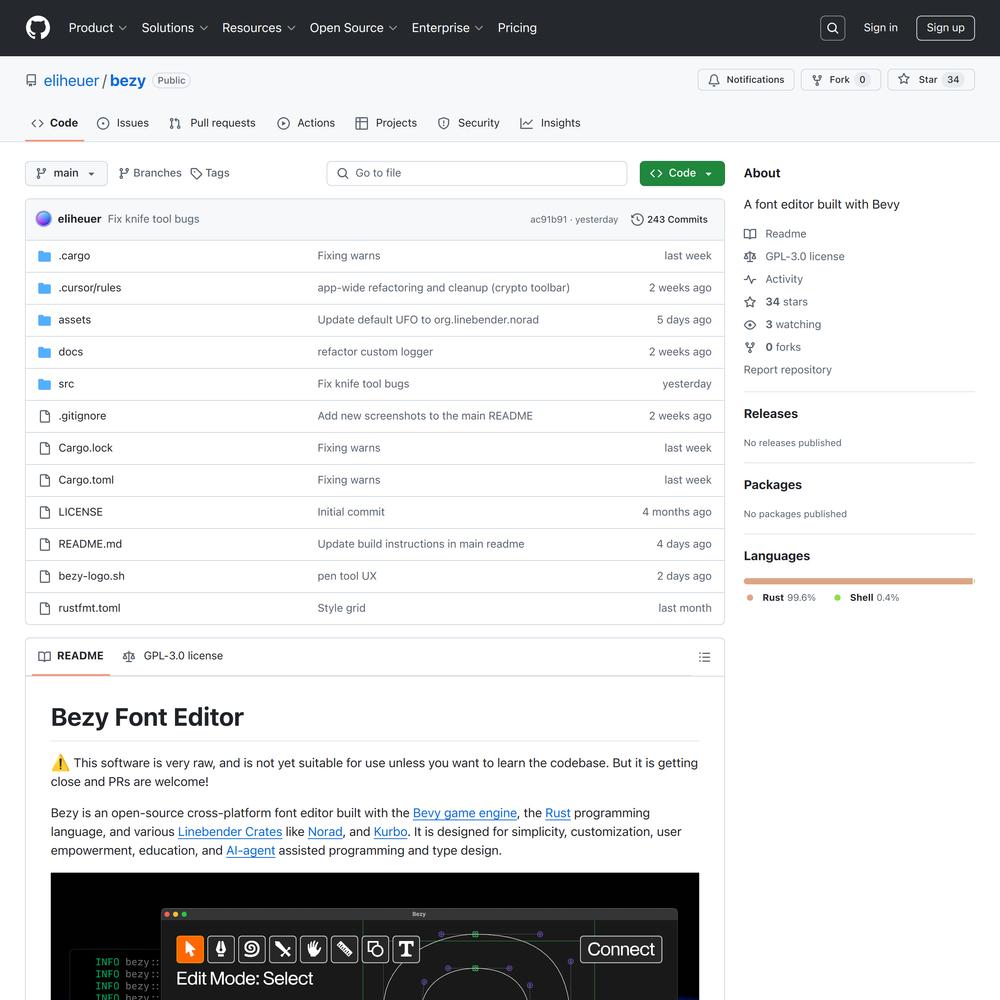Click the Sign in link
1000x1000 pixels.
(880, 28)
